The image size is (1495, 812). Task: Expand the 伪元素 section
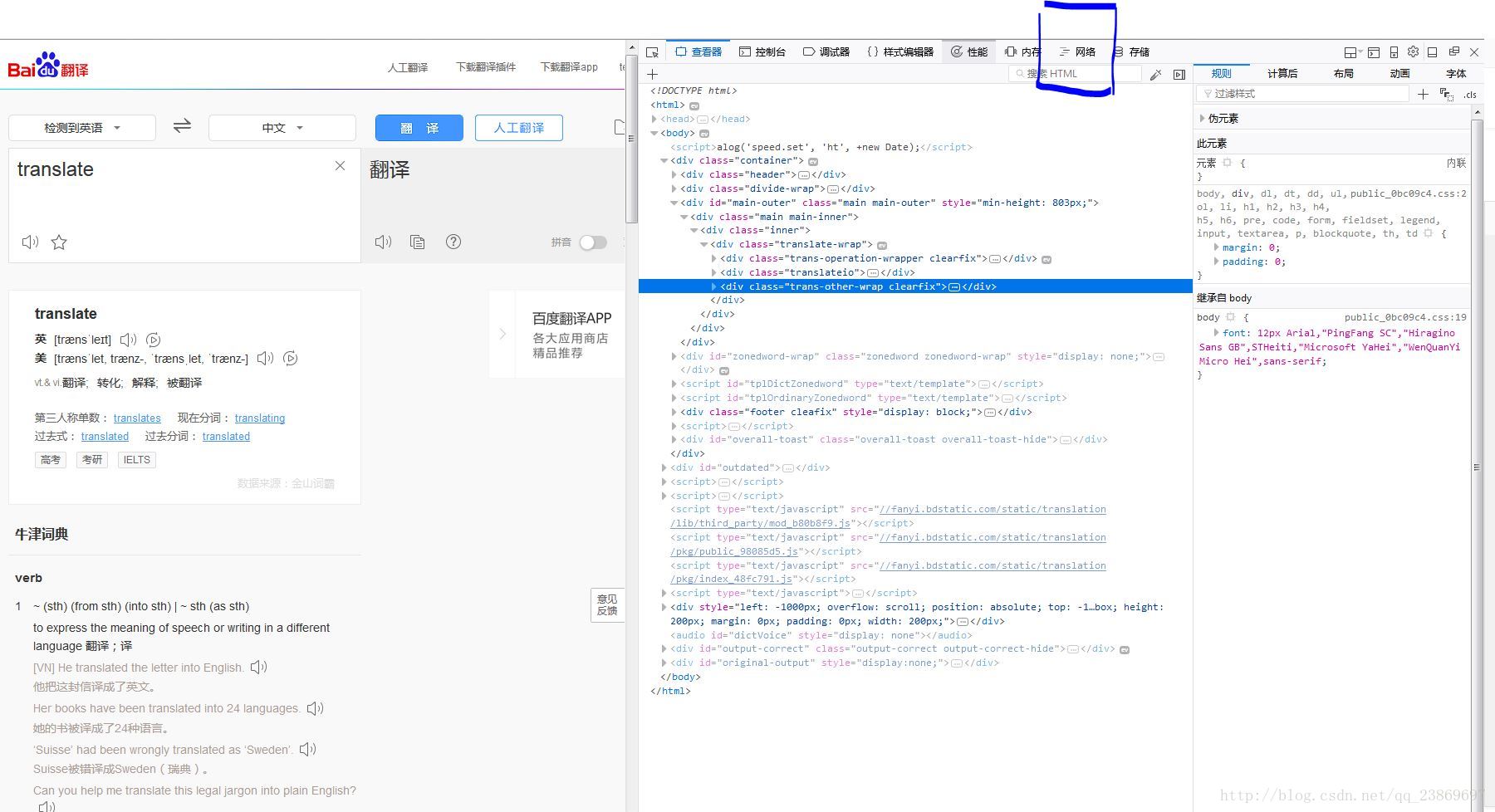pos(1203,119)
